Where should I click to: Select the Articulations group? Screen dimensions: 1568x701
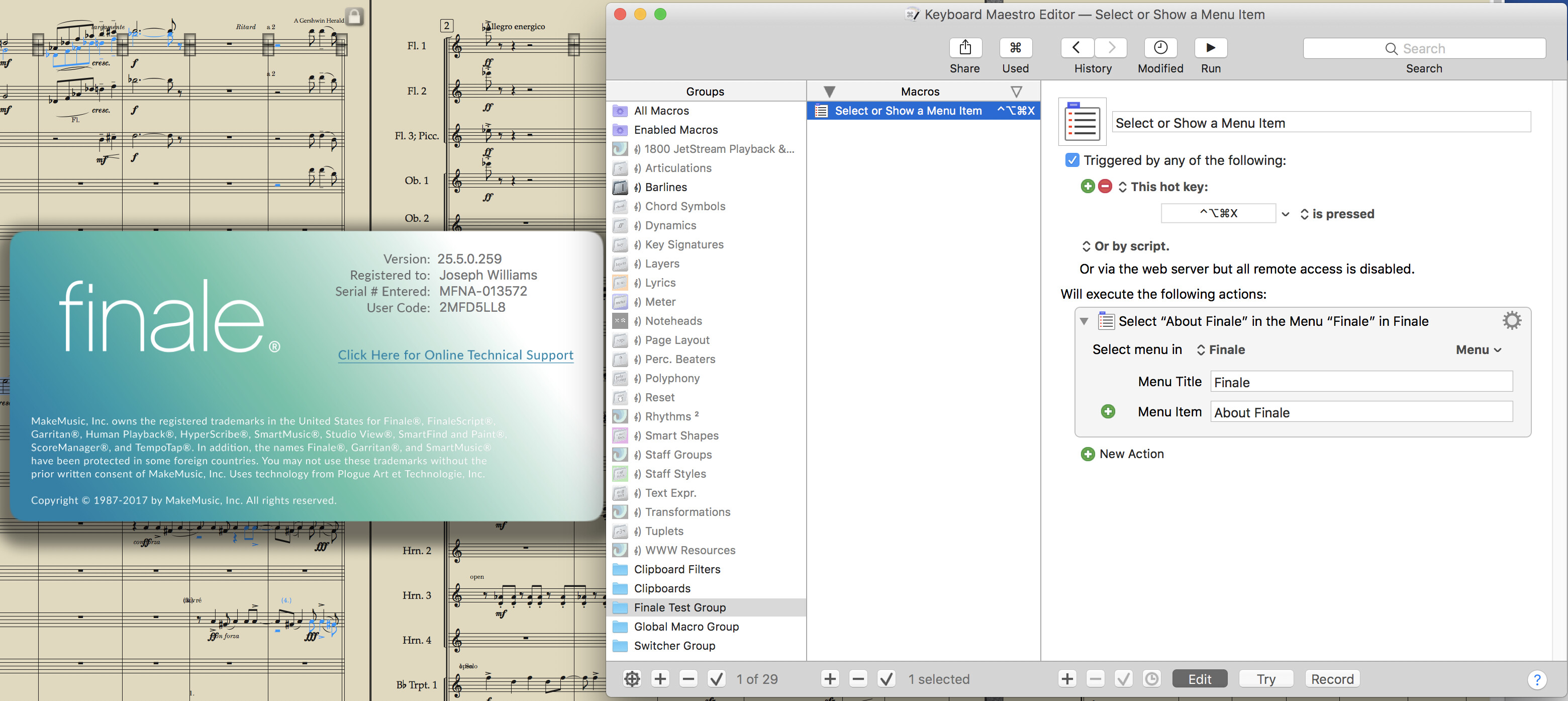click(706, 168)
